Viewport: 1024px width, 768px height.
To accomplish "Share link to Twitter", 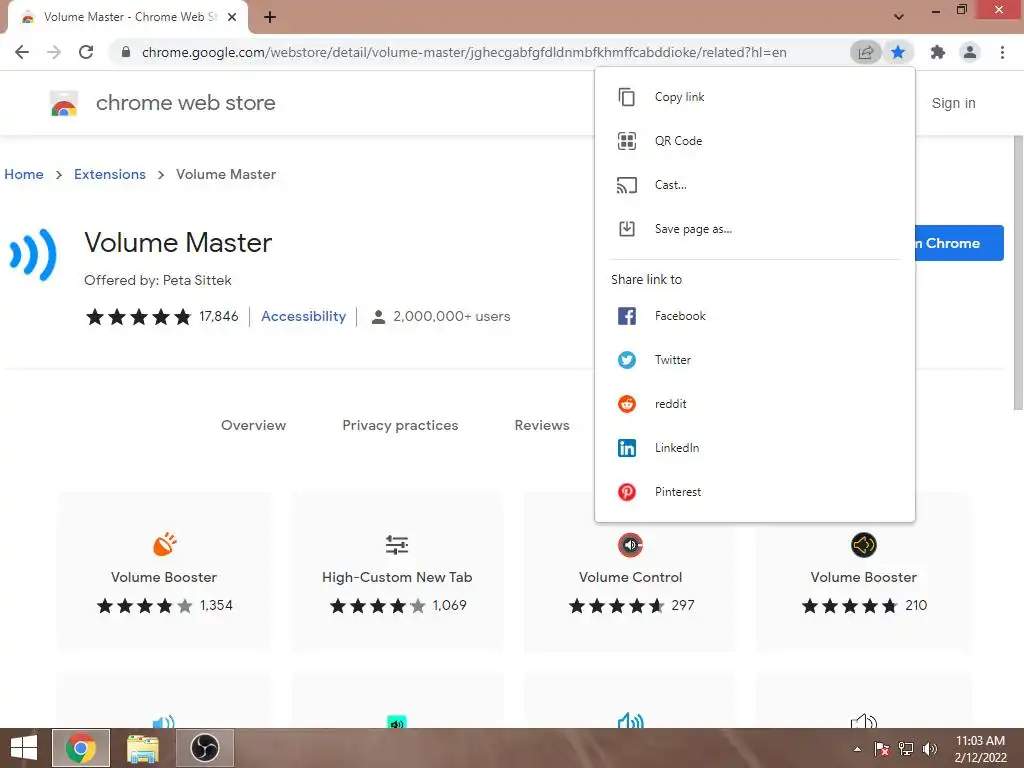I will click(754, 360).
